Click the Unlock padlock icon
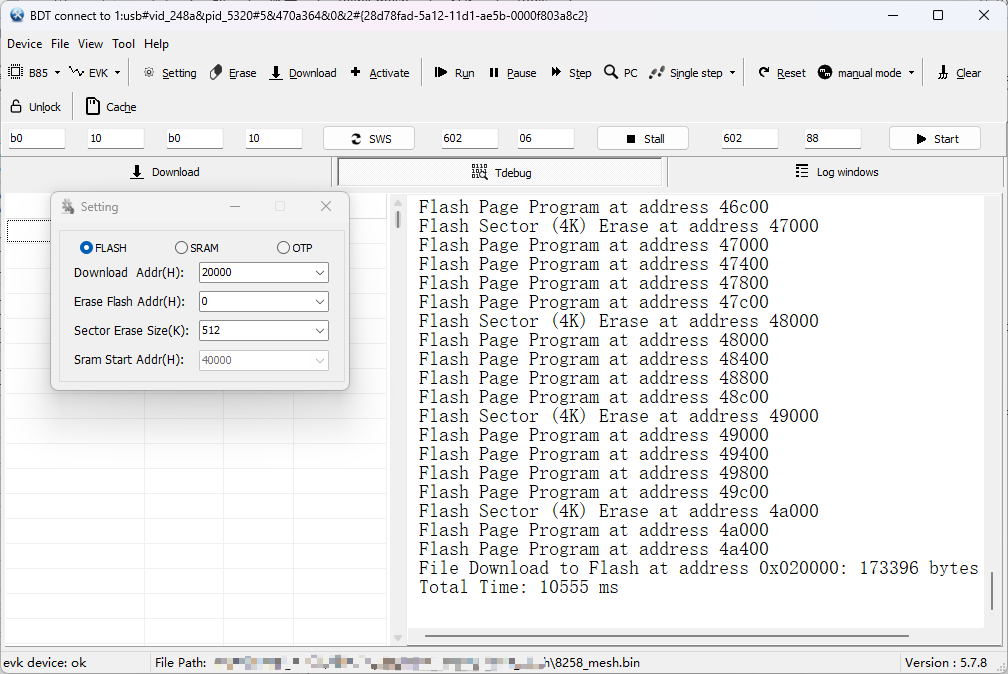The image size is (1008, 674). click(x=16, y=107)
